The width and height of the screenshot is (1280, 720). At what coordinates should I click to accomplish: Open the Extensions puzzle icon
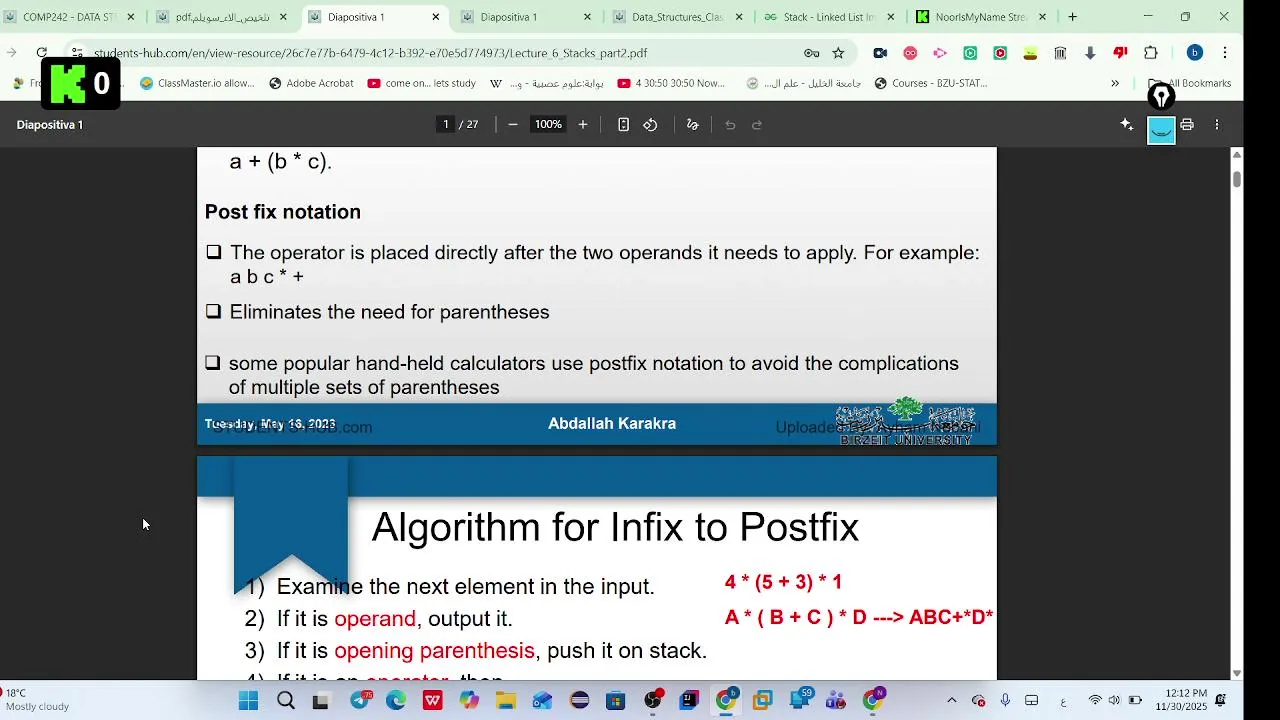click(x=1150, y=53)
